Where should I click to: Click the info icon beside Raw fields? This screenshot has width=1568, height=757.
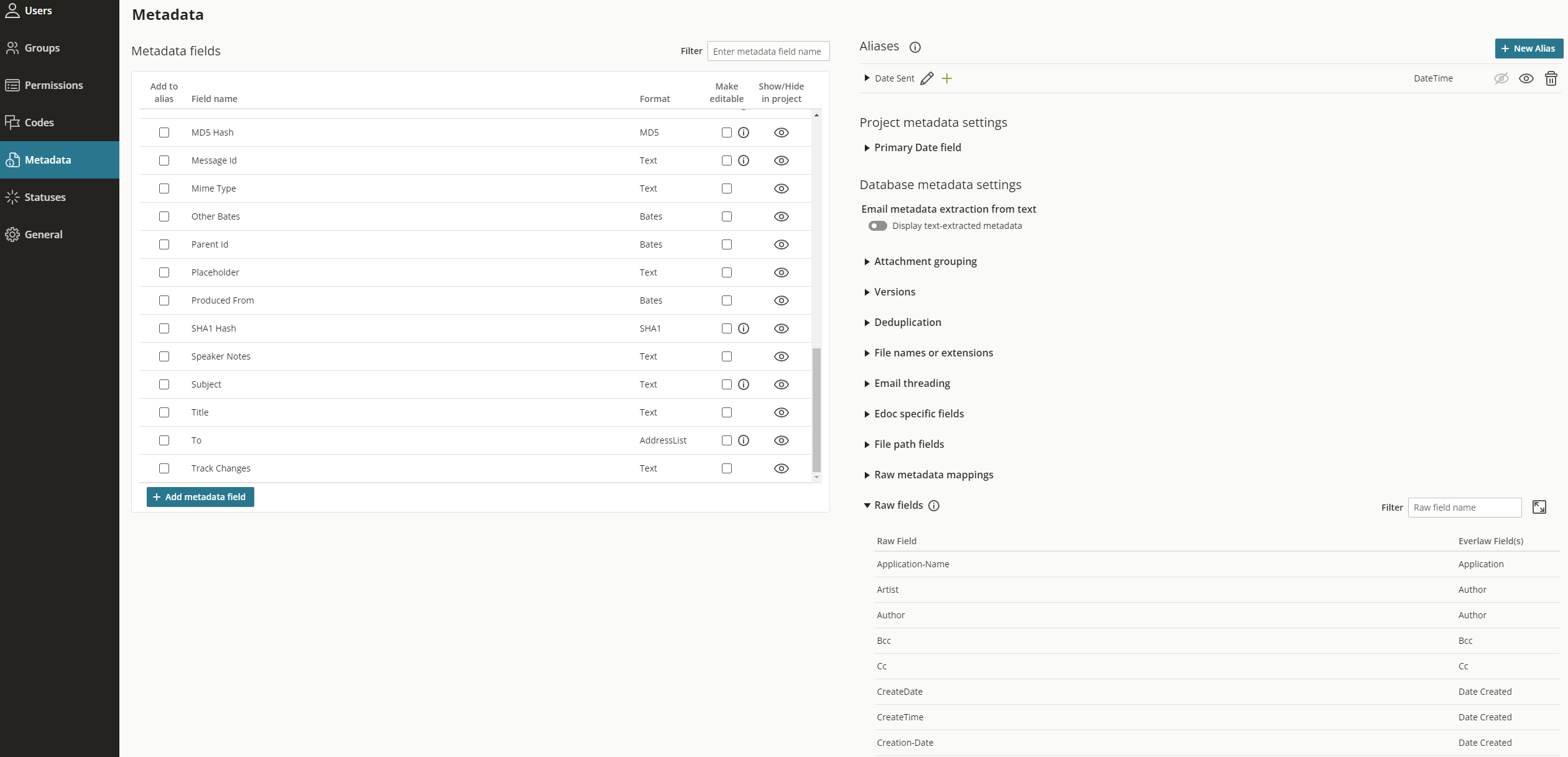[933, 506]
